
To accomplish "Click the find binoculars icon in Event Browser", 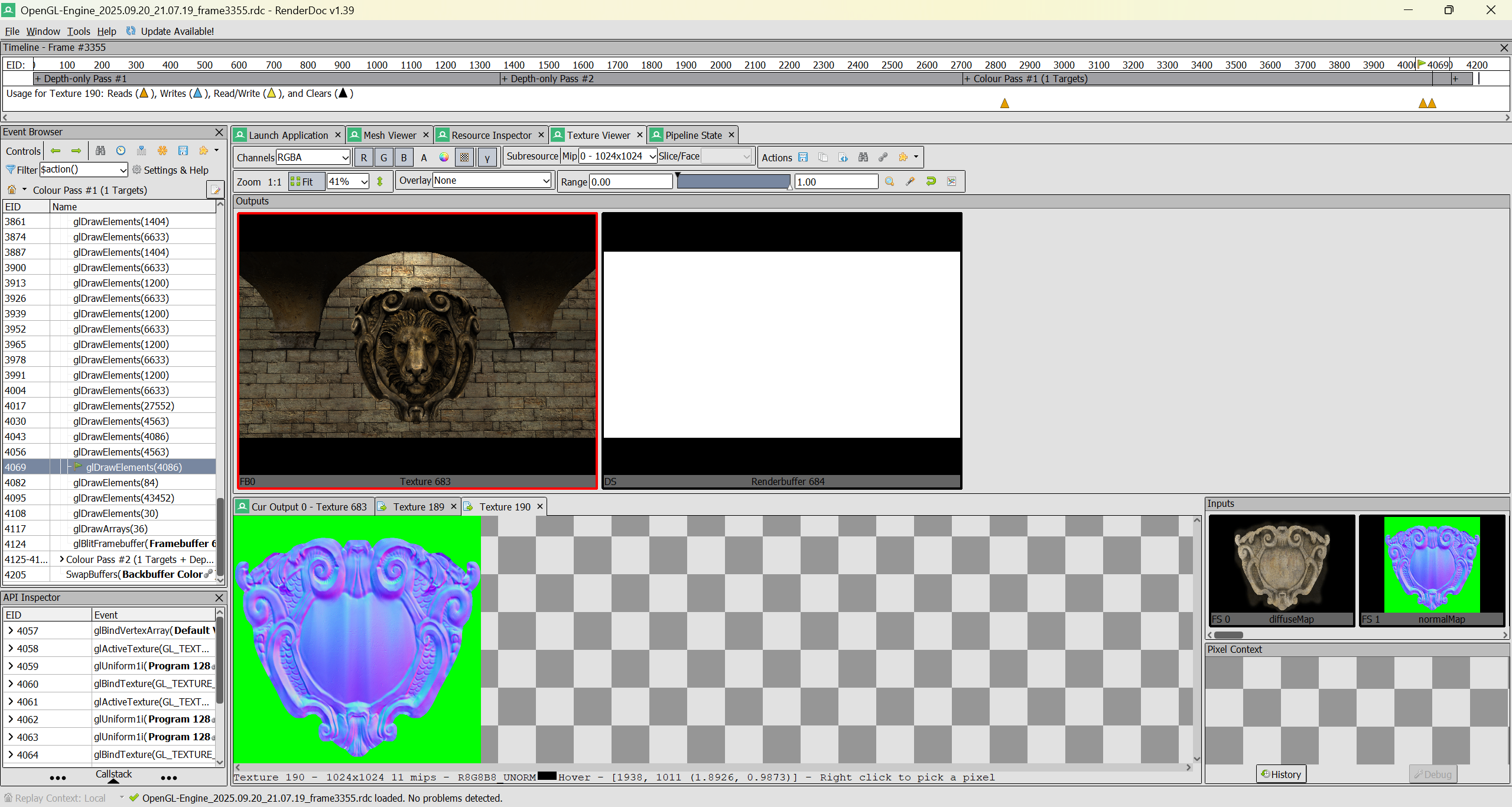I will (x=100, y=151).
